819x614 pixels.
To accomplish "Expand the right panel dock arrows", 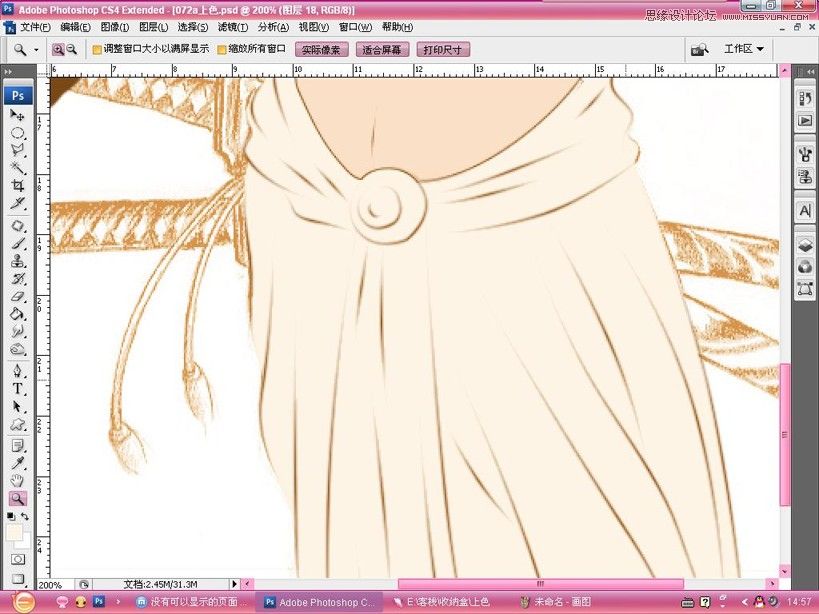I will point(809,71).
